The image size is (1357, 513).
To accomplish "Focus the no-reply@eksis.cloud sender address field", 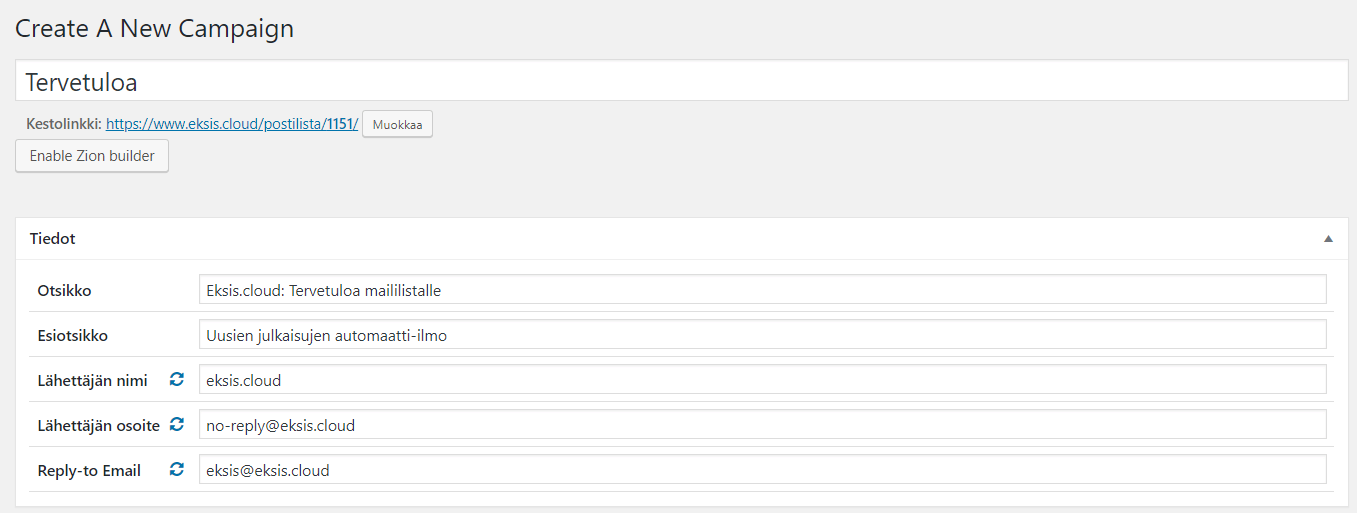I will click(763, 425).
